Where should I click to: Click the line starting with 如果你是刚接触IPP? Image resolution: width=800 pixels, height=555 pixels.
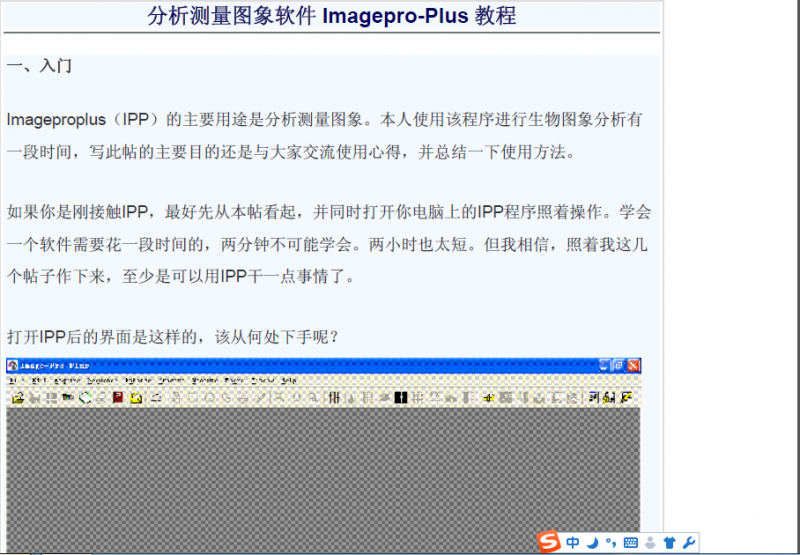tap(329, 212)
